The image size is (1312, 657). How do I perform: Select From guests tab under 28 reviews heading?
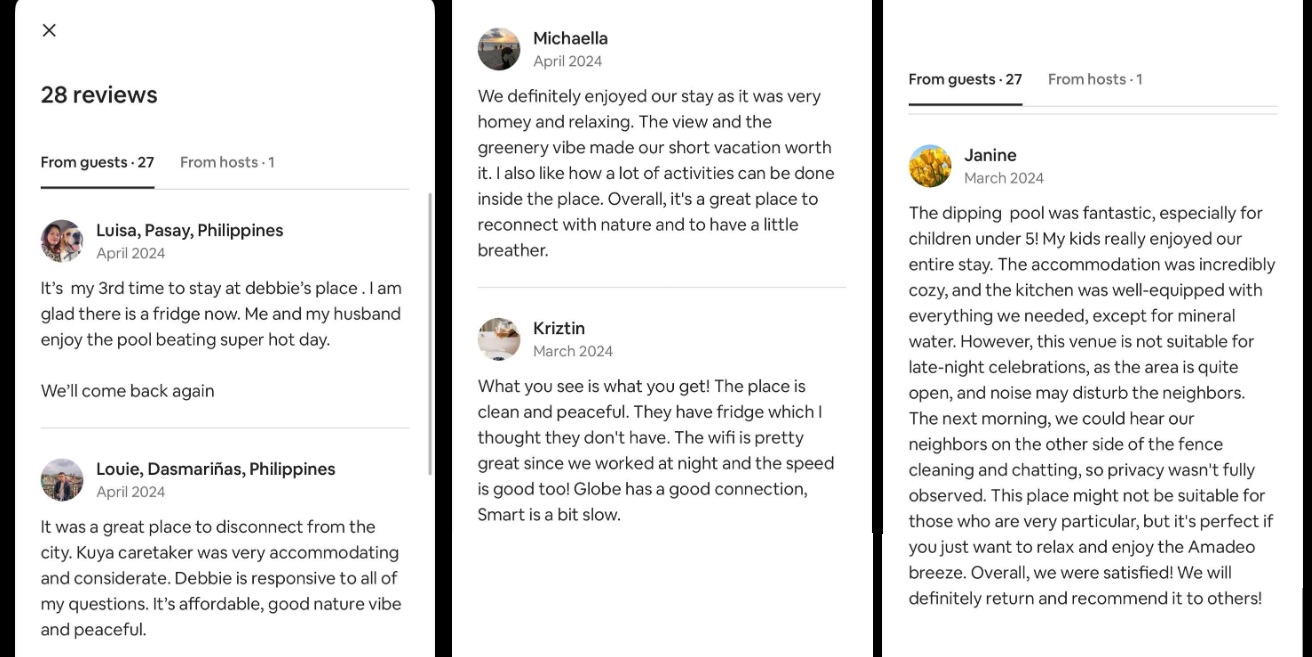97,162
